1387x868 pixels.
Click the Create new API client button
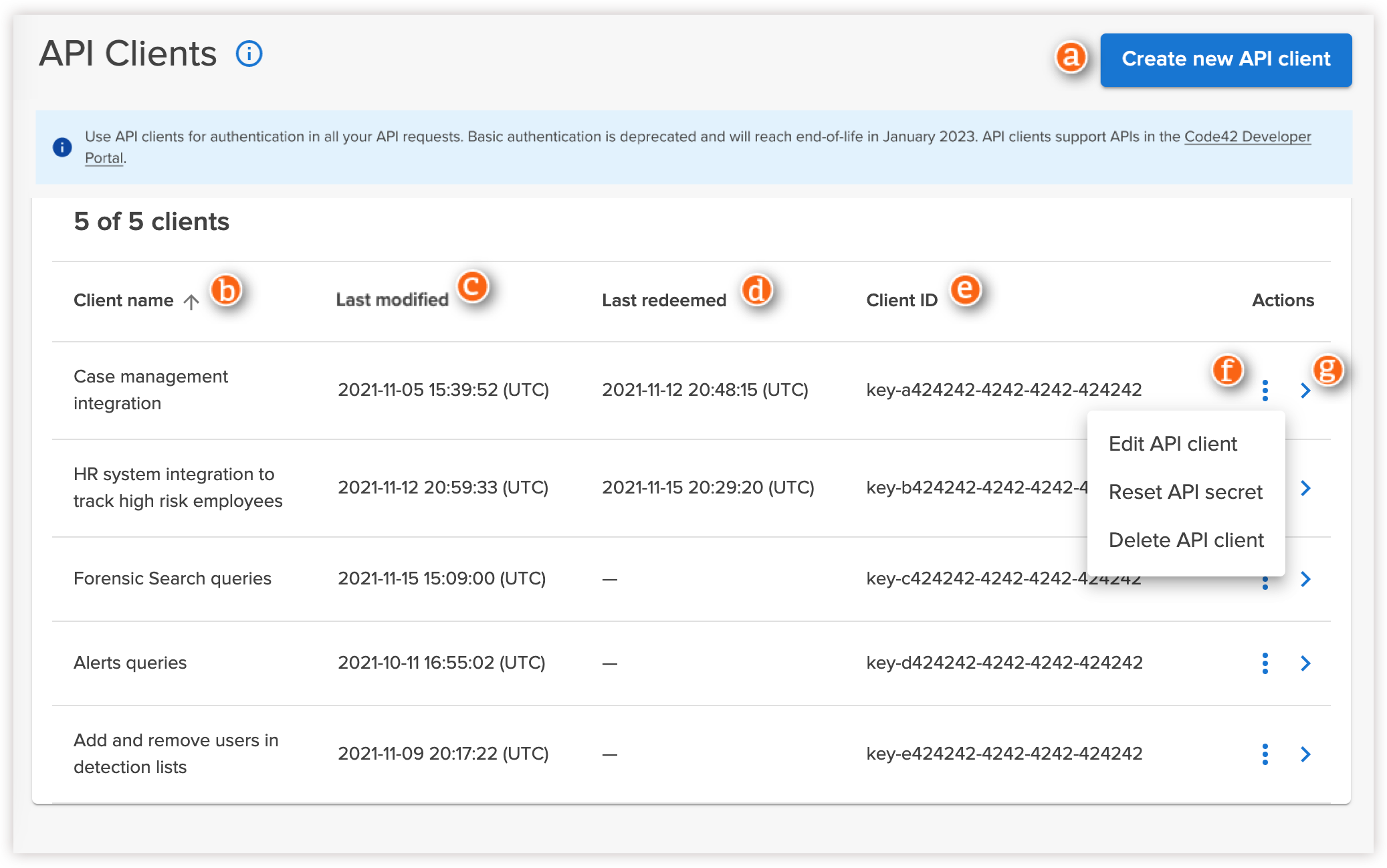coord(1226,60)
